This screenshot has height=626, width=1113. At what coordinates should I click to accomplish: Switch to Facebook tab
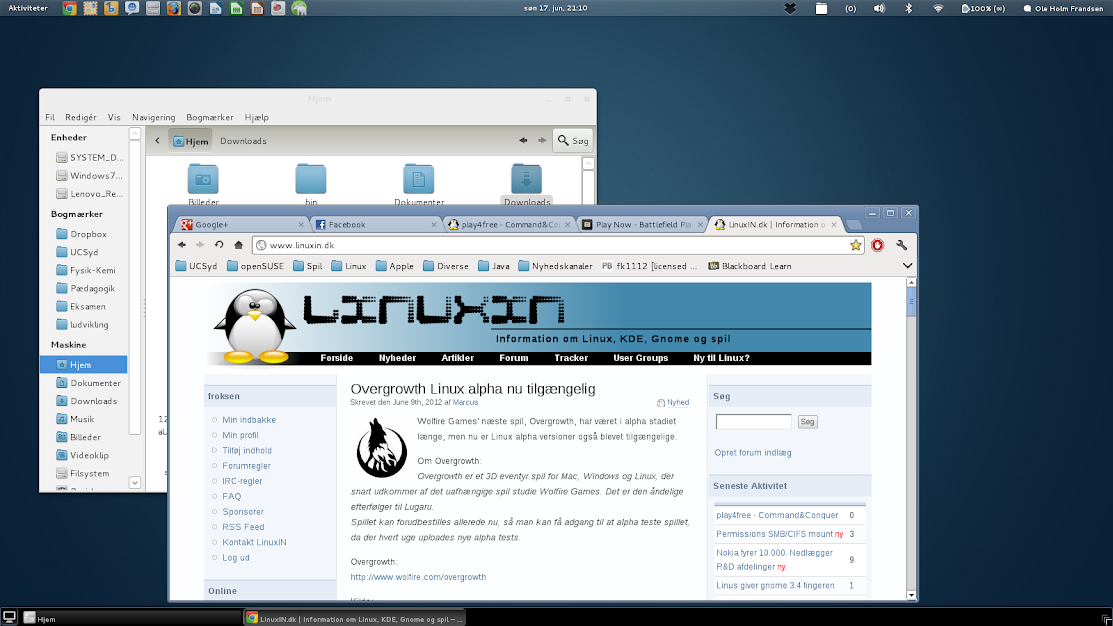click(x=375, y=224)
